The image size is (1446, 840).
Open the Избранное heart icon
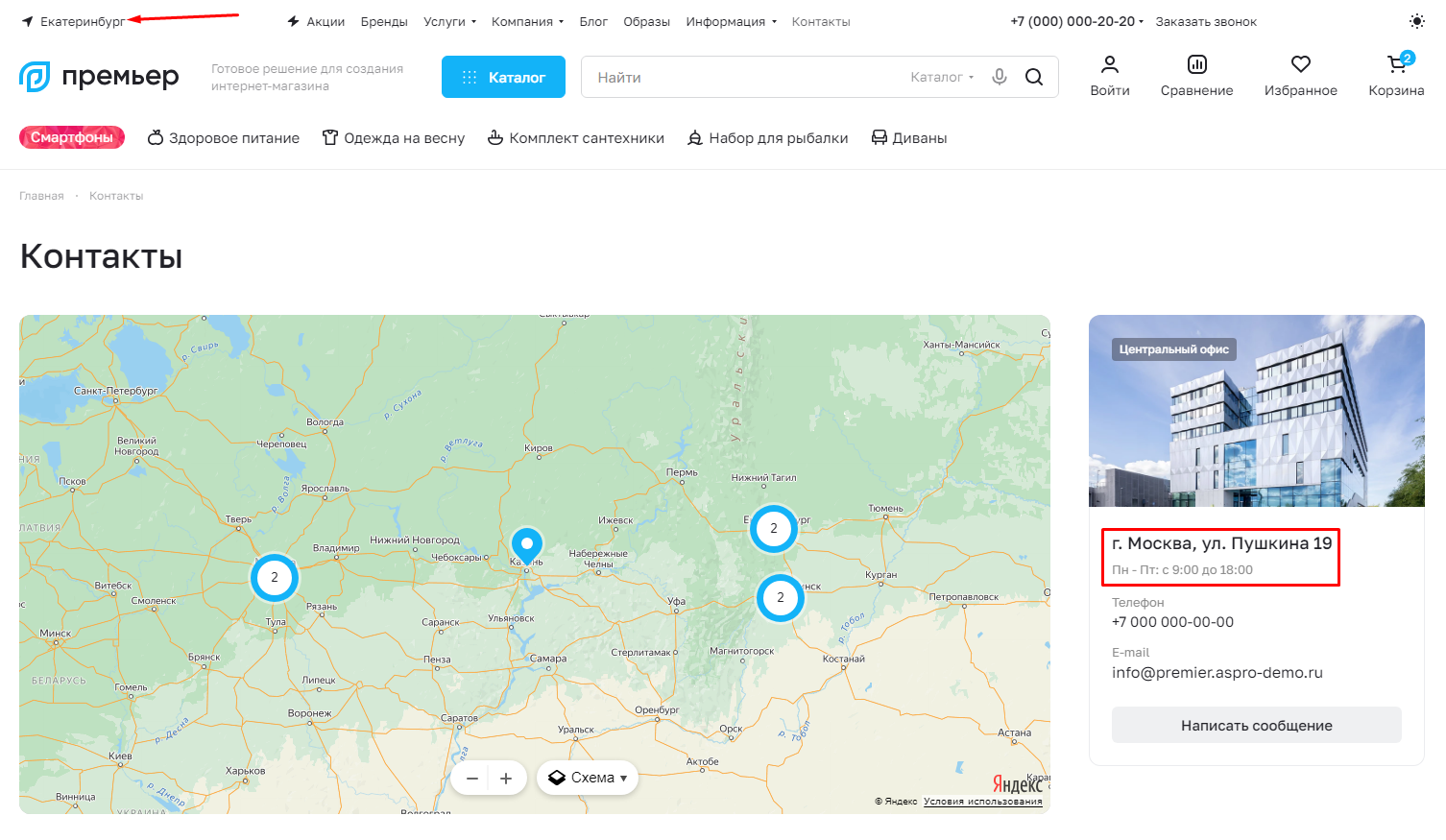[1301, 64]
